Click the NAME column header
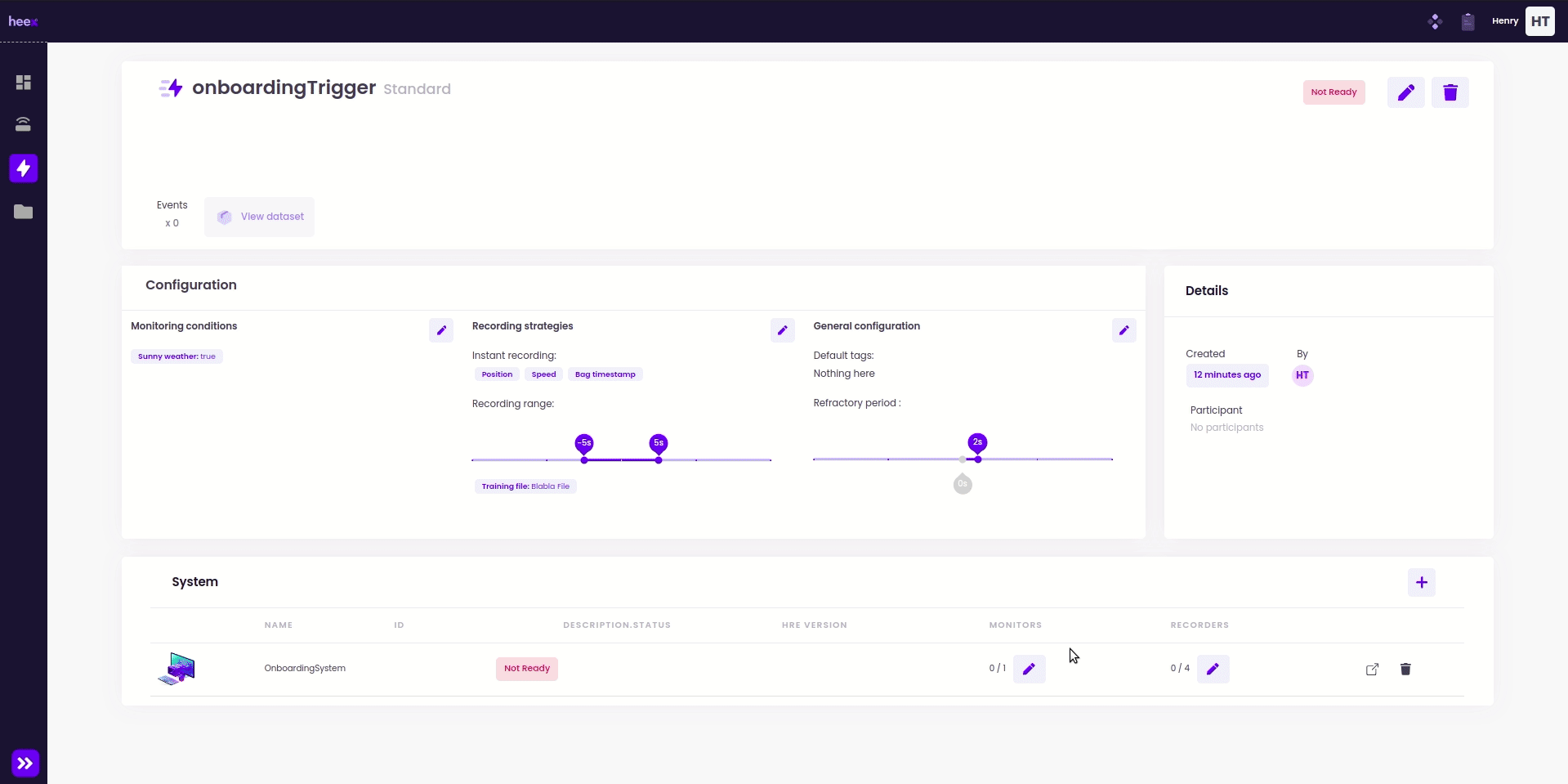This screenshot has width=1568, height=784. coord(279,625)
